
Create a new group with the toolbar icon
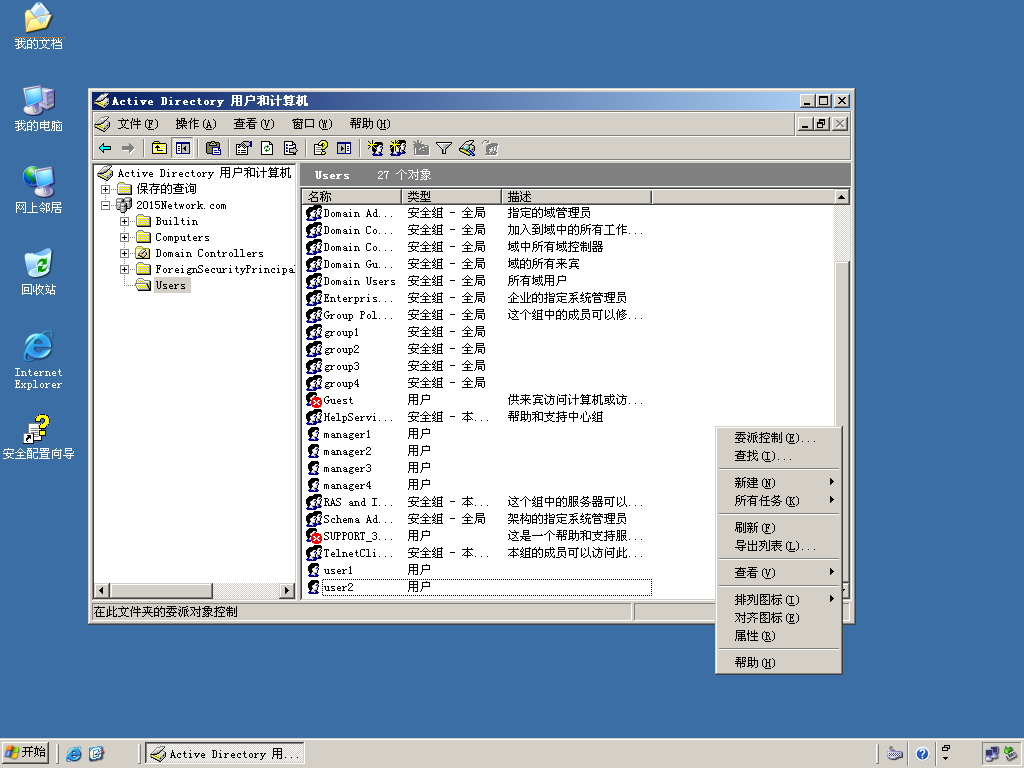point(398,149)
